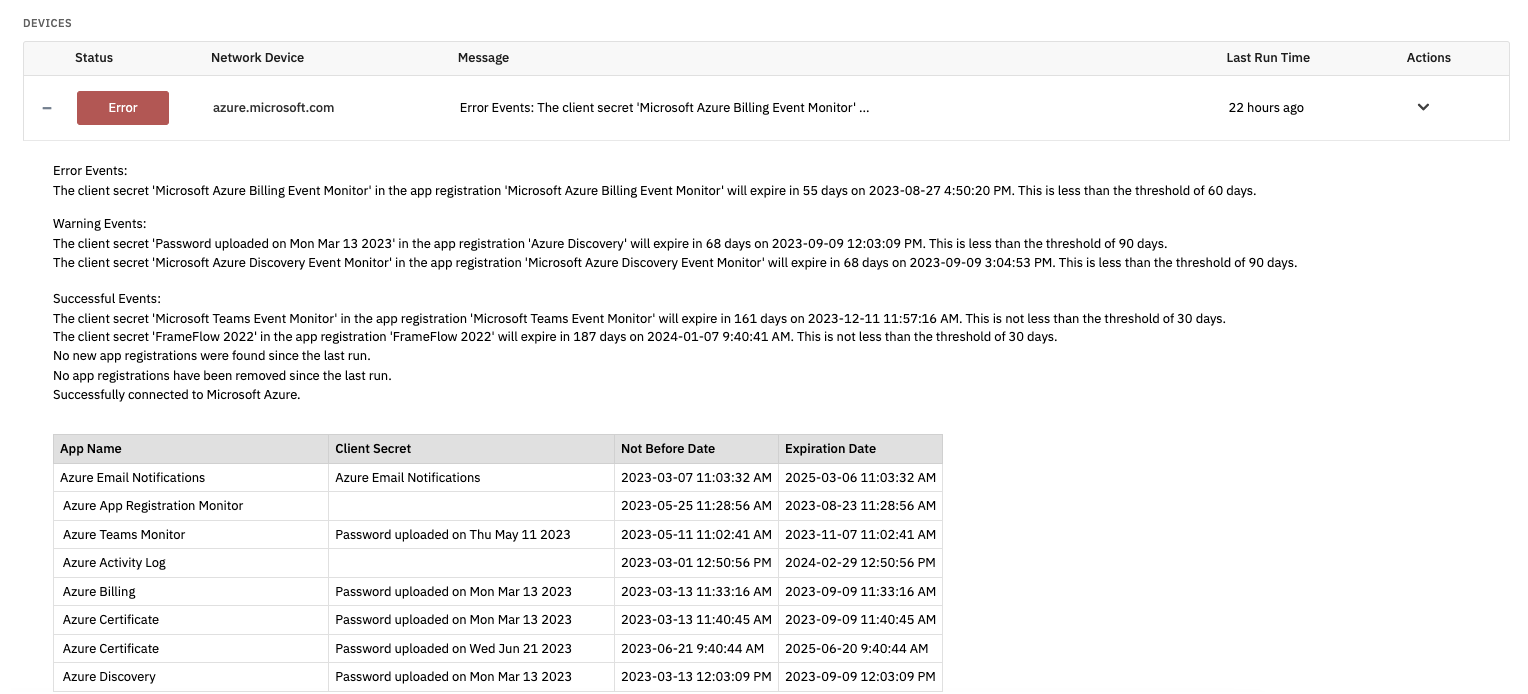This screenshot has width=1528, height=694.
Task: Click the Status column header
Action: (x=94, y=58)
